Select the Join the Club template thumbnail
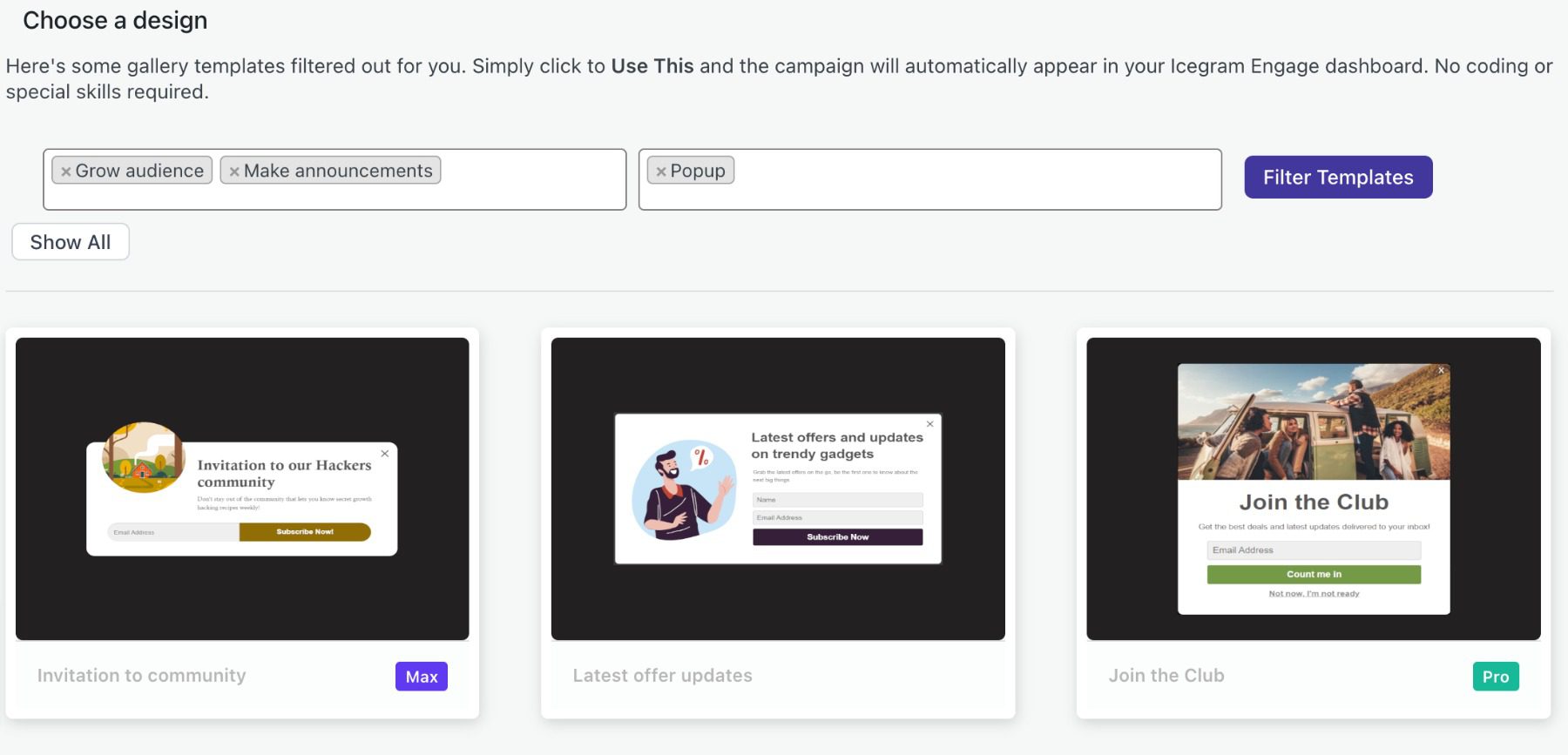This screenshot has height=755, width=1568. 1314,489
